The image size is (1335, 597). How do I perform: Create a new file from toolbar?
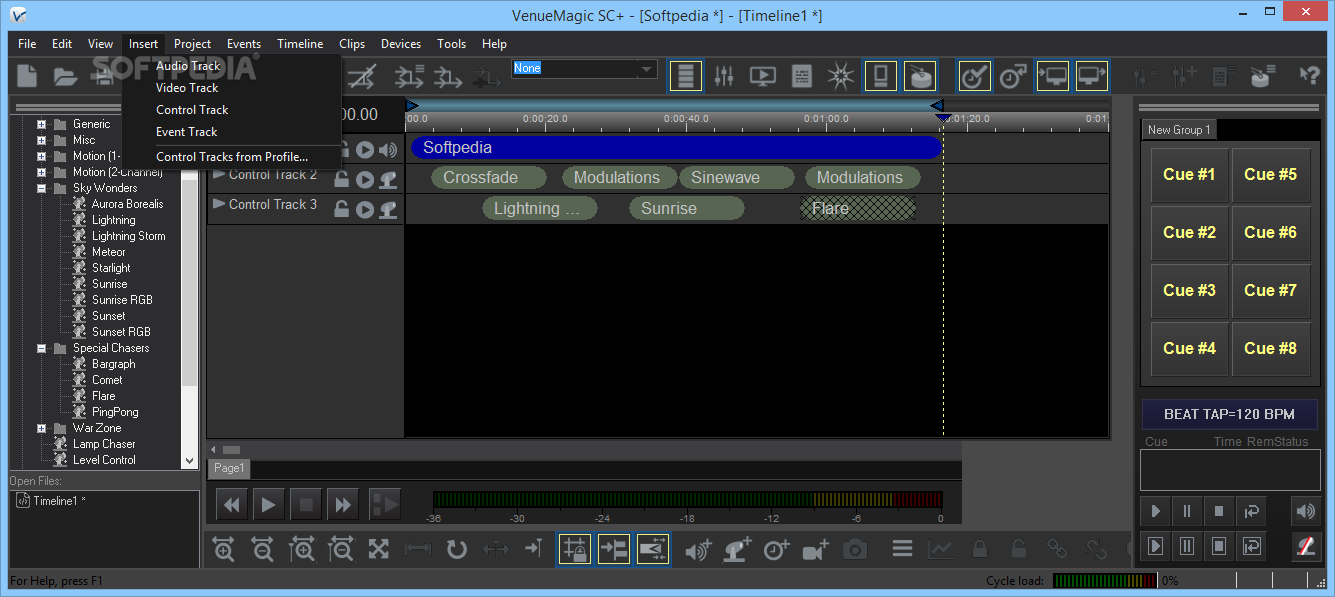point(27,76)
